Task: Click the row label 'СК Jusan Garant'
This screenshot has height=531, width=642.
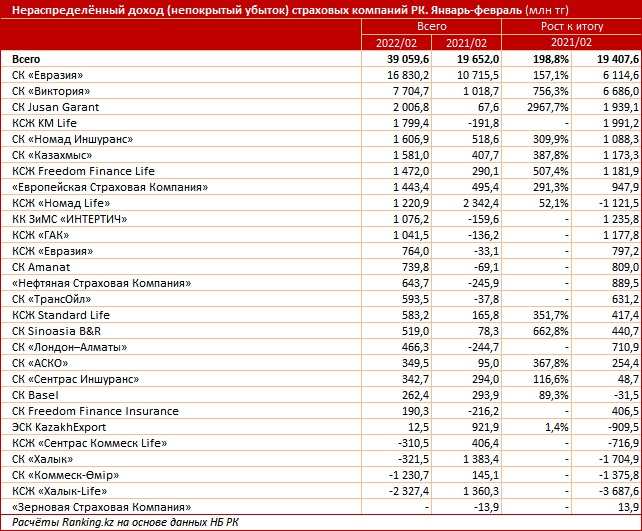Action: pos(55,107)
